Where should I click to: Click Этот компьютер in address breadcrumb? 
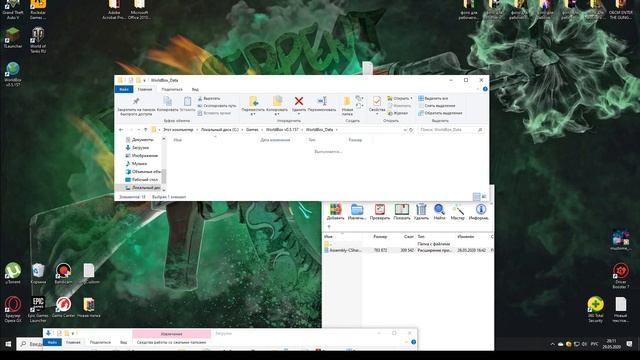[x=178, y=130]
